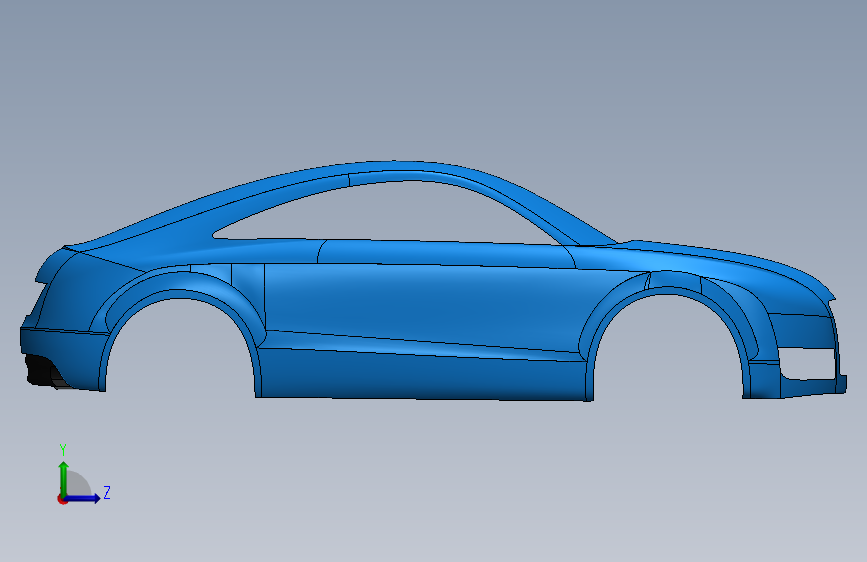867x562 pixels.
Task: Click the red origin point of triad
Action: (x=62, y=499)
